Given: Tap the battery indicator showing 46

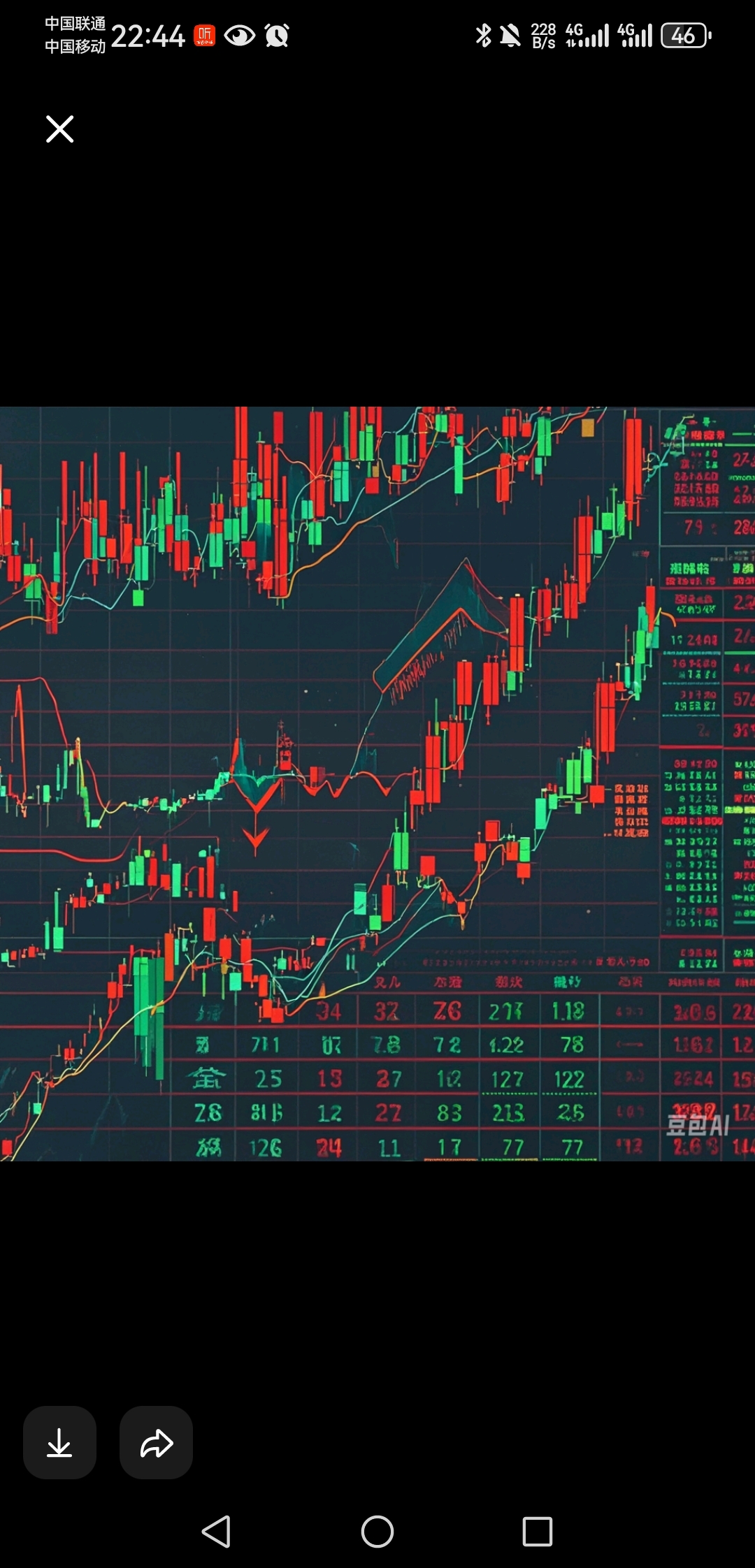Looking at the screenshot, I should 686,35.
